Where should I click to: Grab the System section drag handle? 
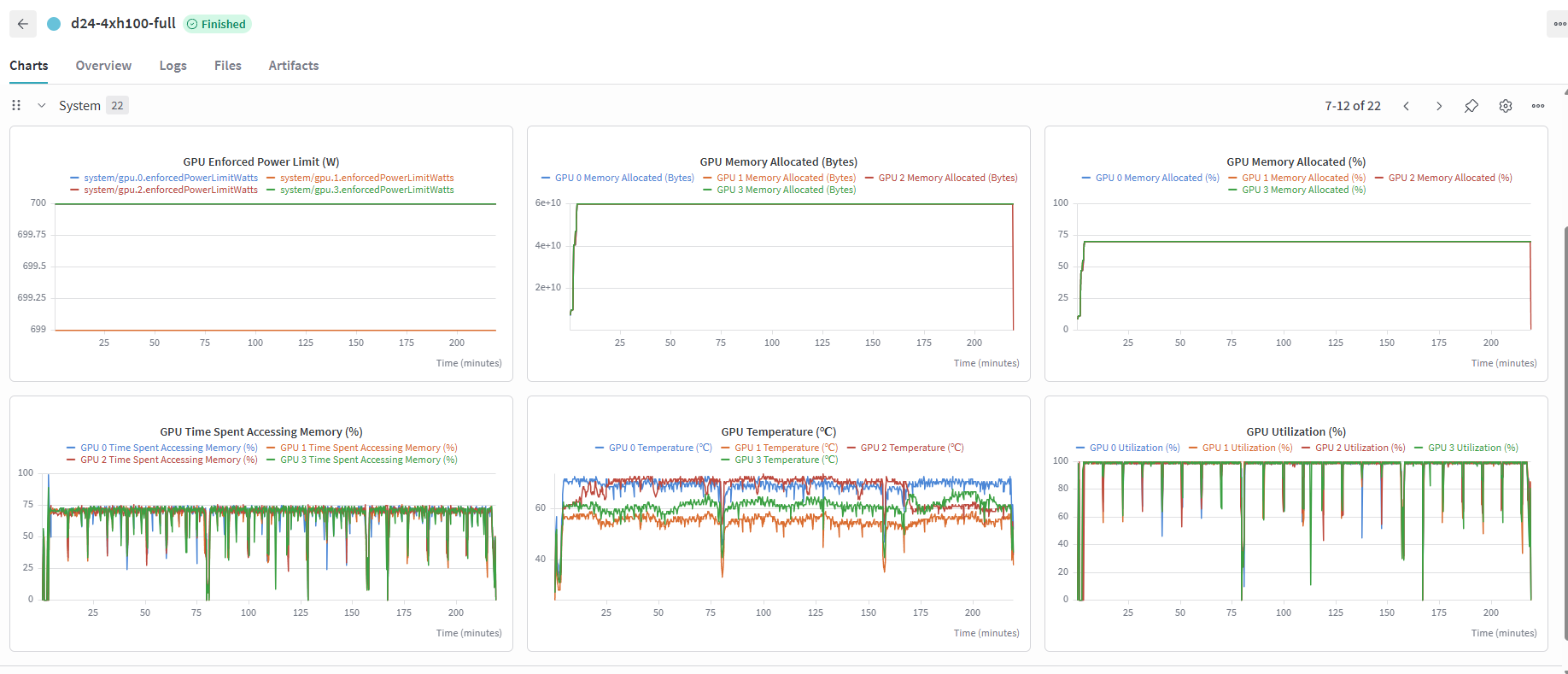pos(16,105)
